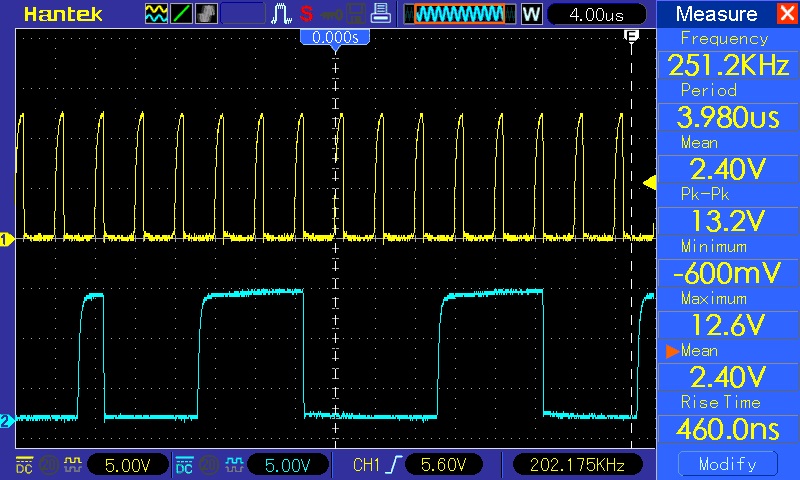
Task: Click the red S status icon
Action: [x=306, y=14]
